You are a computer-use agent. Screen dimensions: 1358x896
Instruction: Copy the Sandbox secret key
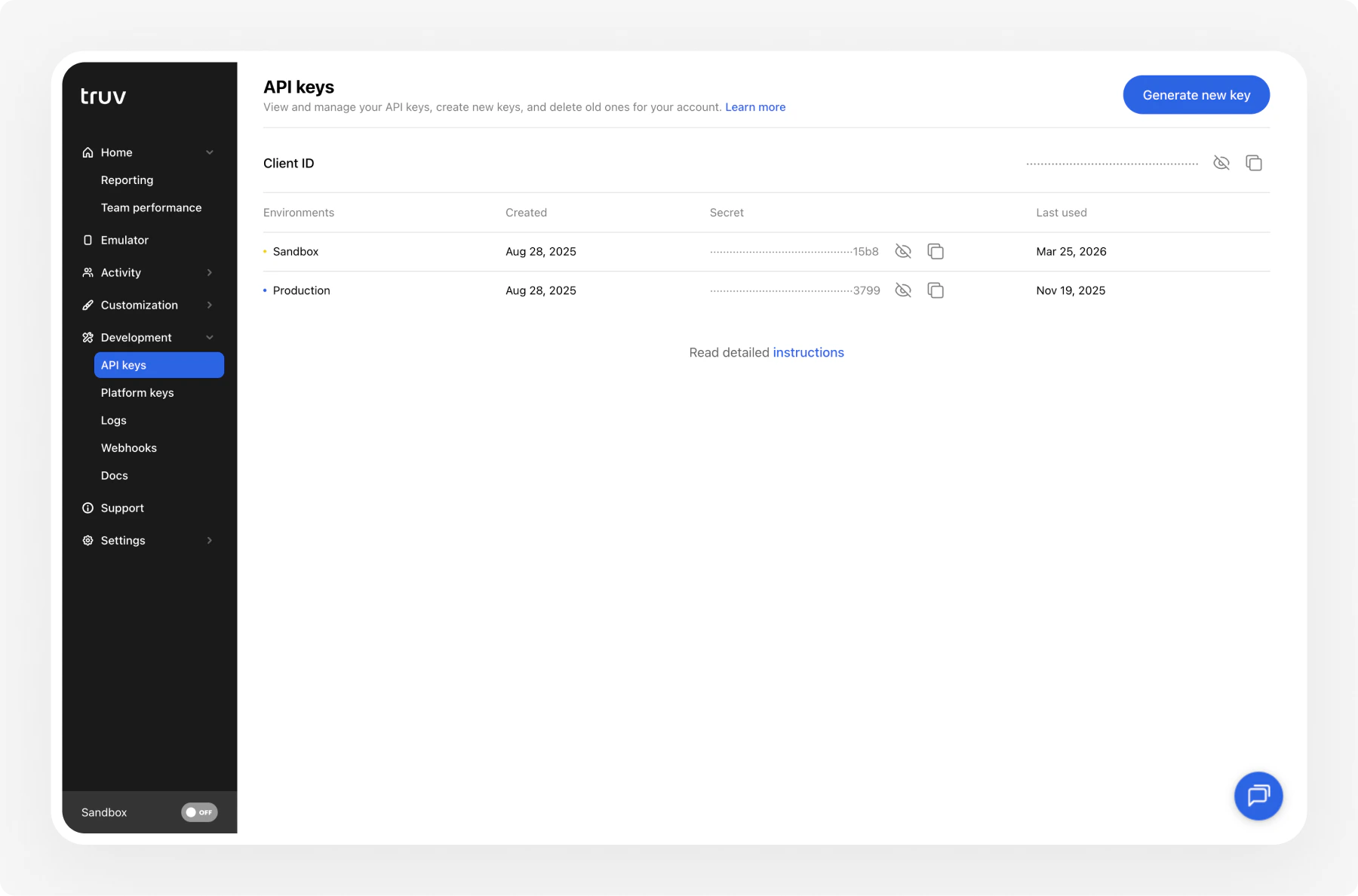click(936, 251)
